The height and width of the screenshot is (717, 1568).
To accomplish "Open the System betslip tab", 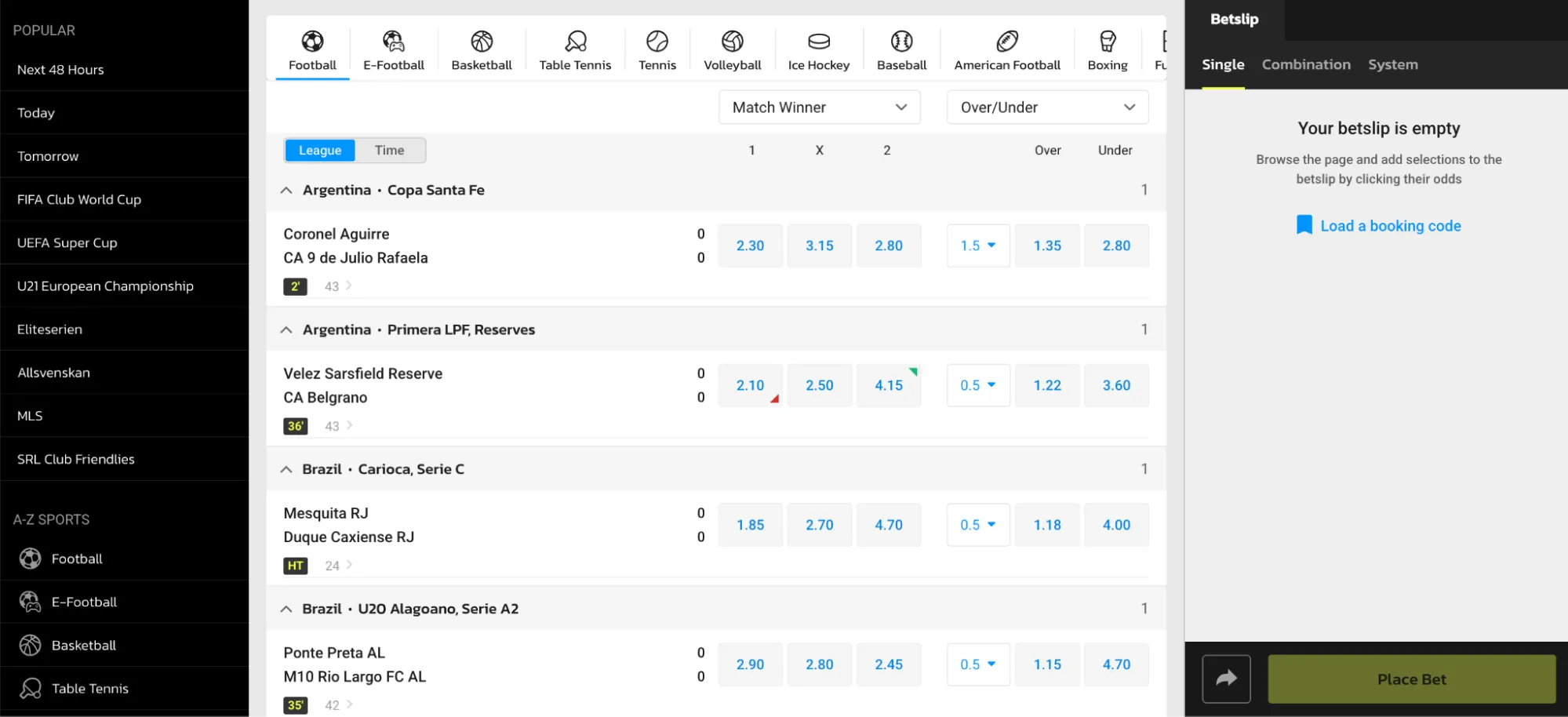I will point(1392,64).
